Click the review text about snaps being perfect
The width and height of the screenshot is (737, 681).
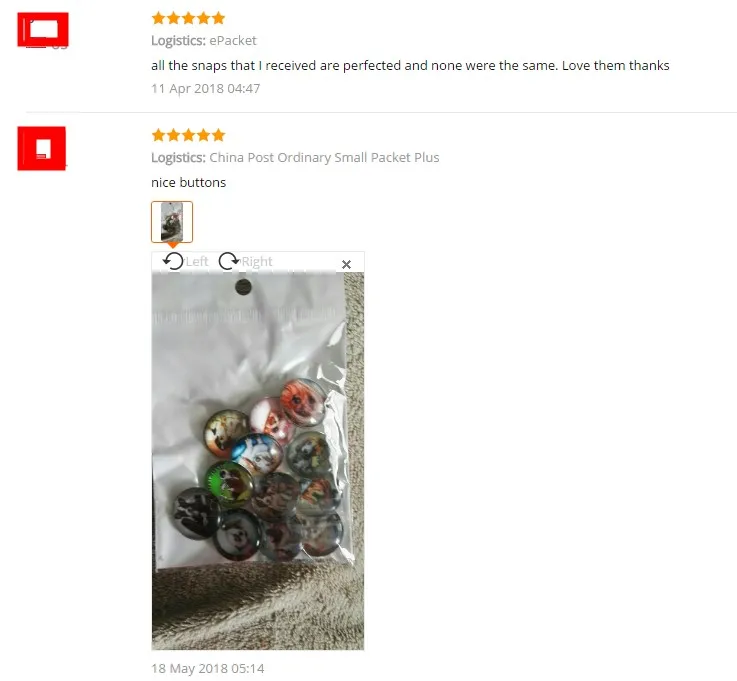[410, 65]
